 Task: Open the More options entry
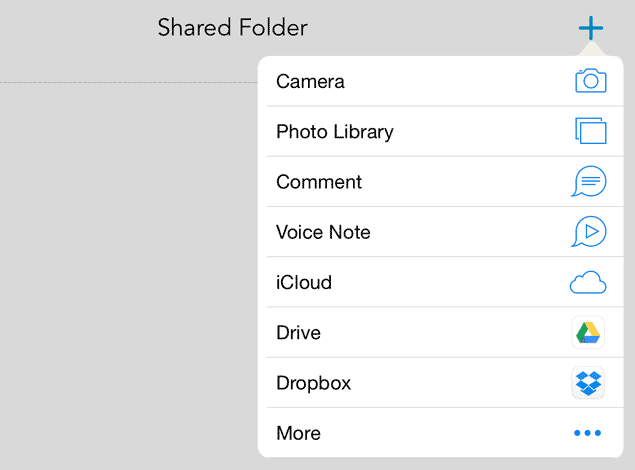click(x=441, y=432)
